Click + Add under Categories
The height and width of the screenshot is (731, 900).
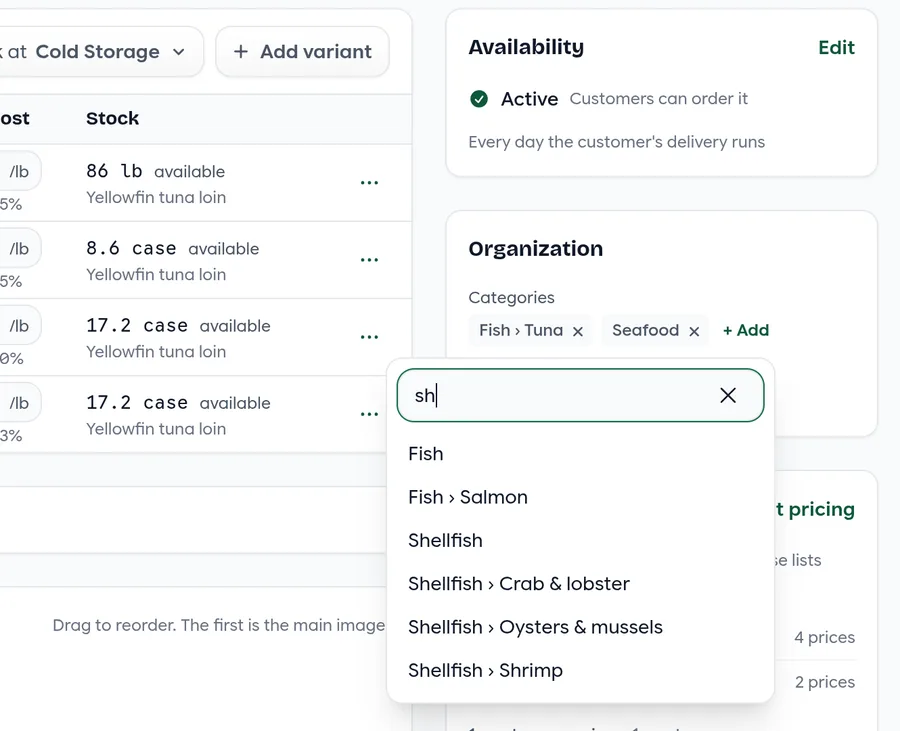(x=746, y=330)
